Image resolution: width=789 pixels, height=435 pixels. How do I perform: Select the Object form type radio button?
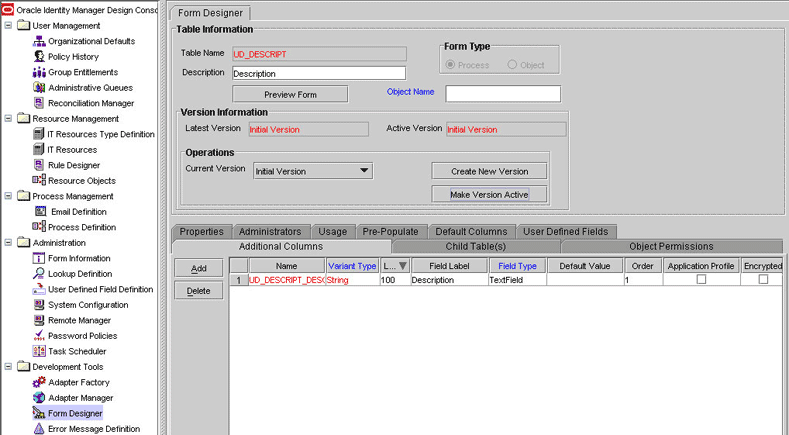[x=512, y=64]
